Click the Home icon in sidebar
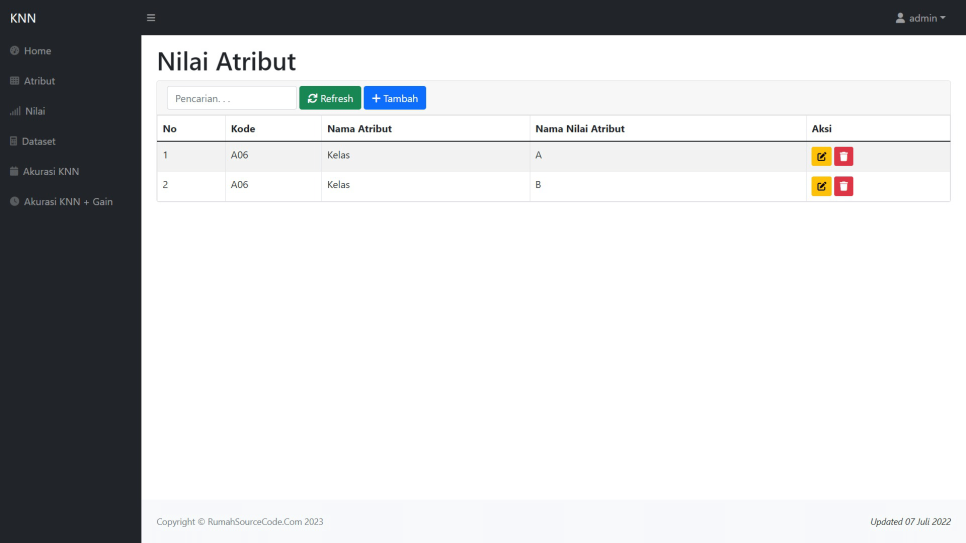 (x=14, y=51)
